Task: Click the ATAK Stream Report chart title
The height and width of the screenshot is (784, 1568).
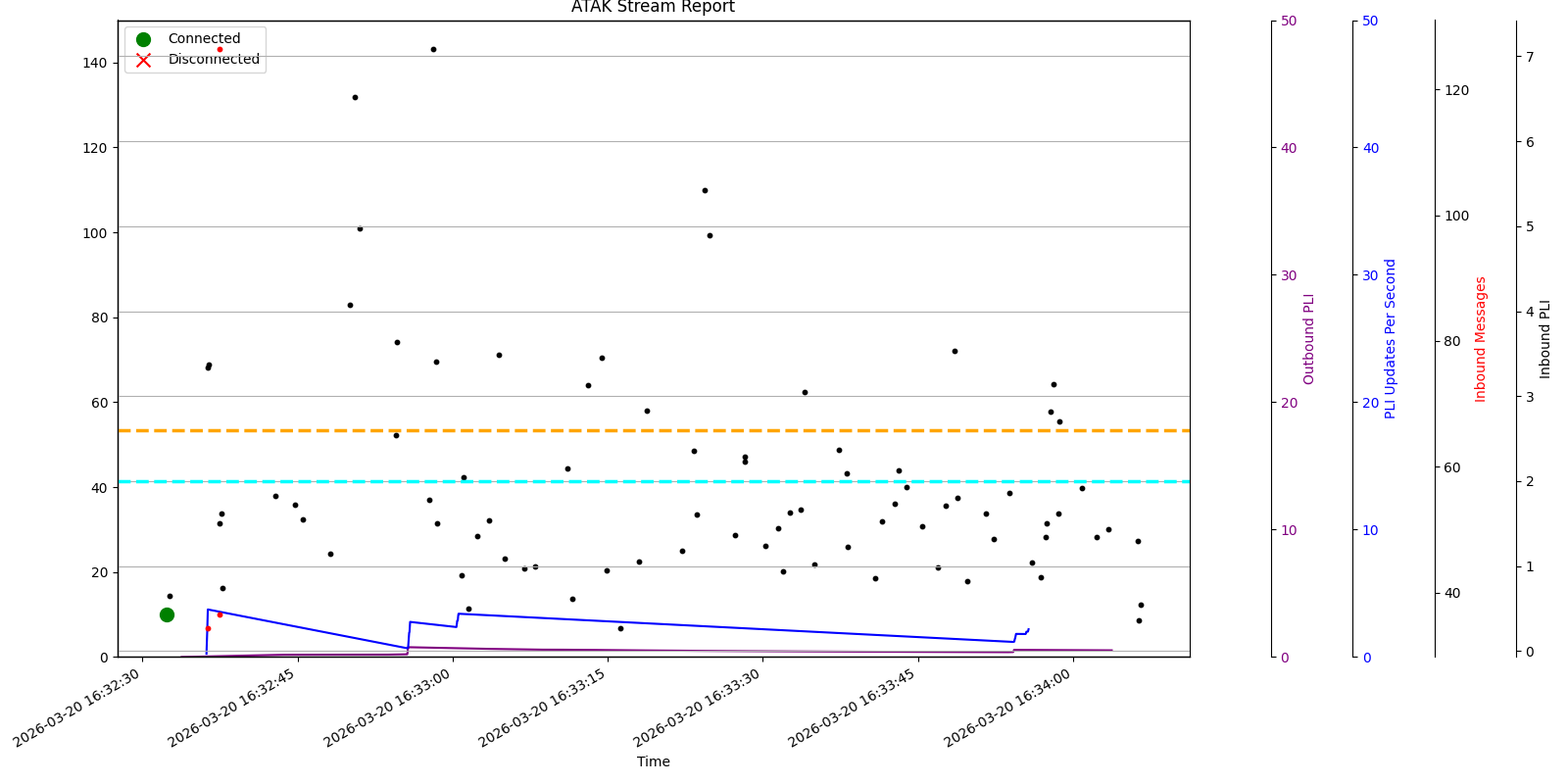Action: pos(653,8)
